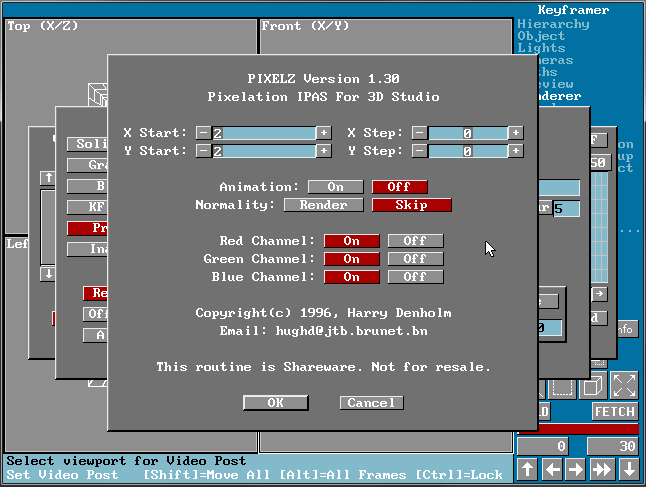Click the partly hidden HOLD button
646x487 pixels.
click(544, 411)
